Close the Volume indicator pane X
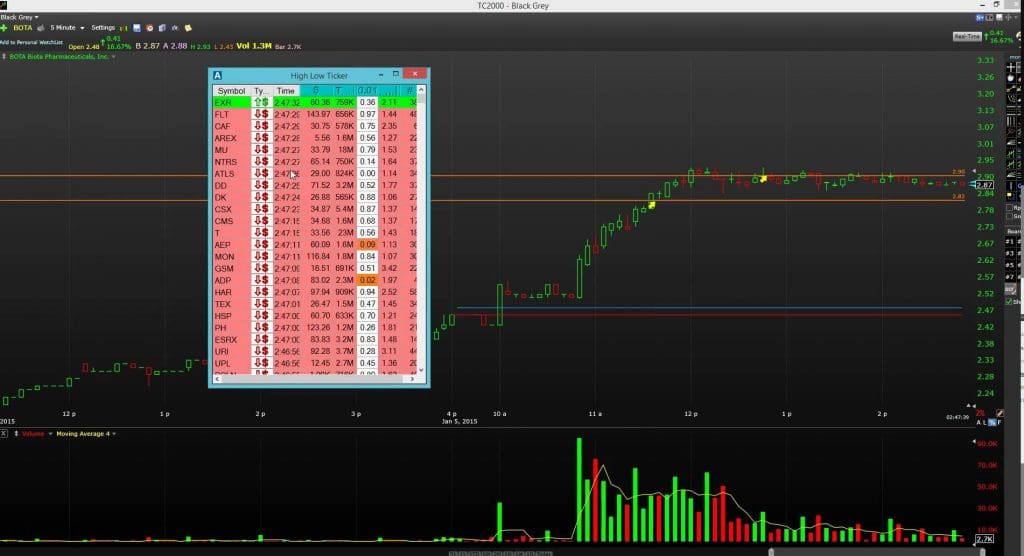Screen dimensions: 1024x556 pos(4,434)
